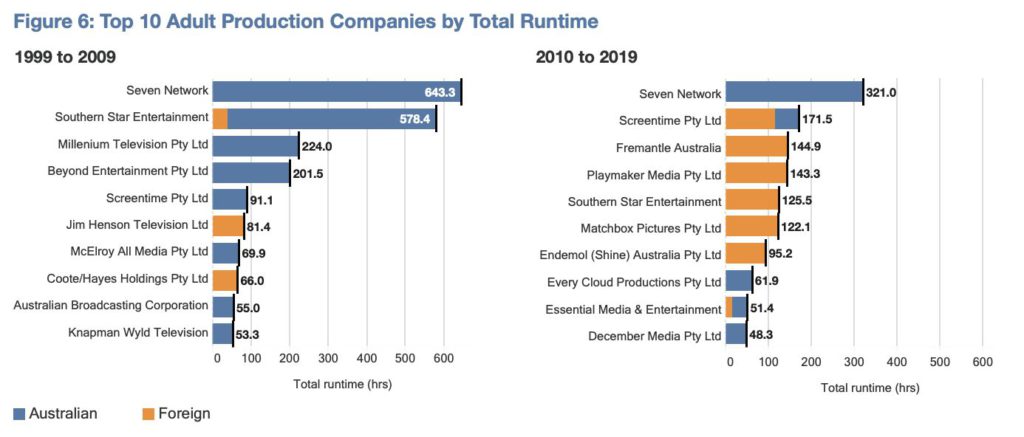Click the Every Cloud Productions blue bar
Screen dimensions: 1024x437
click(739, 282)
